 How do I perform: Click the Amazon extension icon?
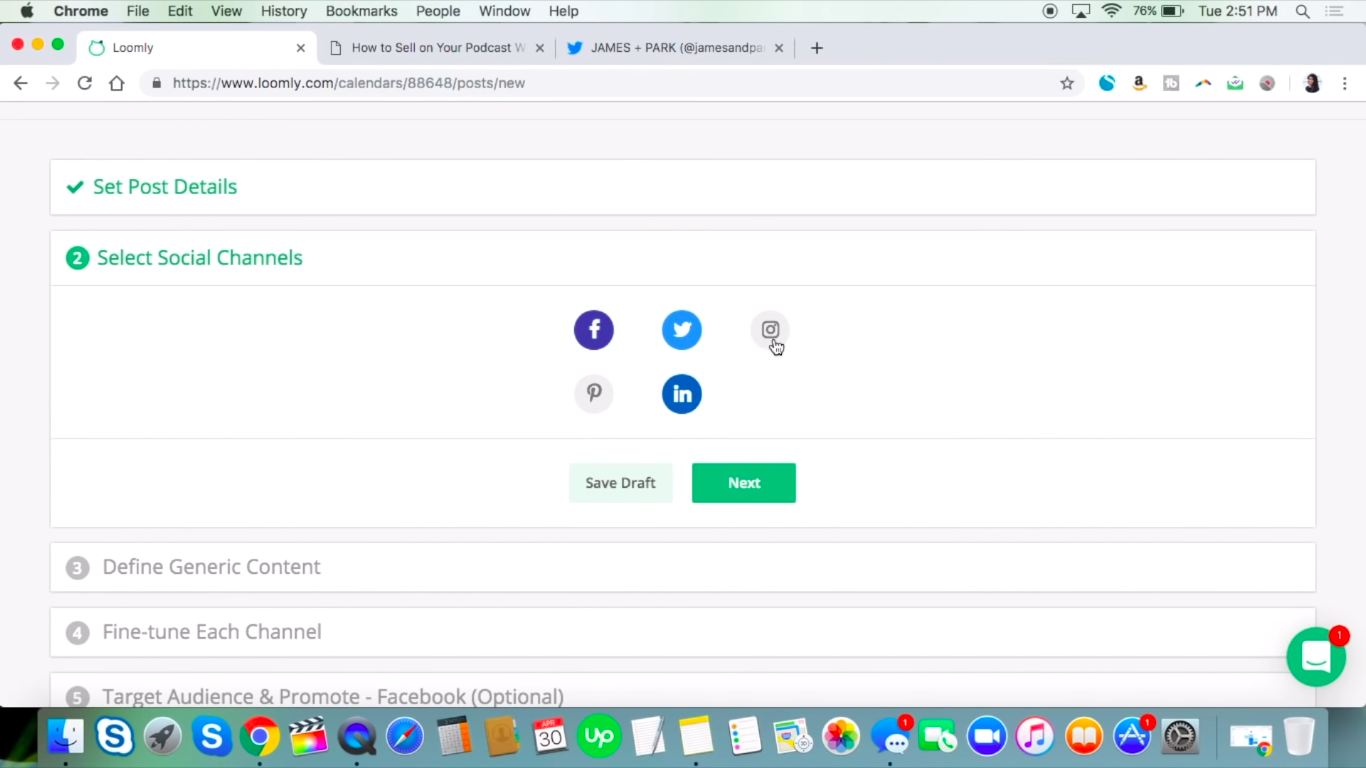tap(1139, 83)
